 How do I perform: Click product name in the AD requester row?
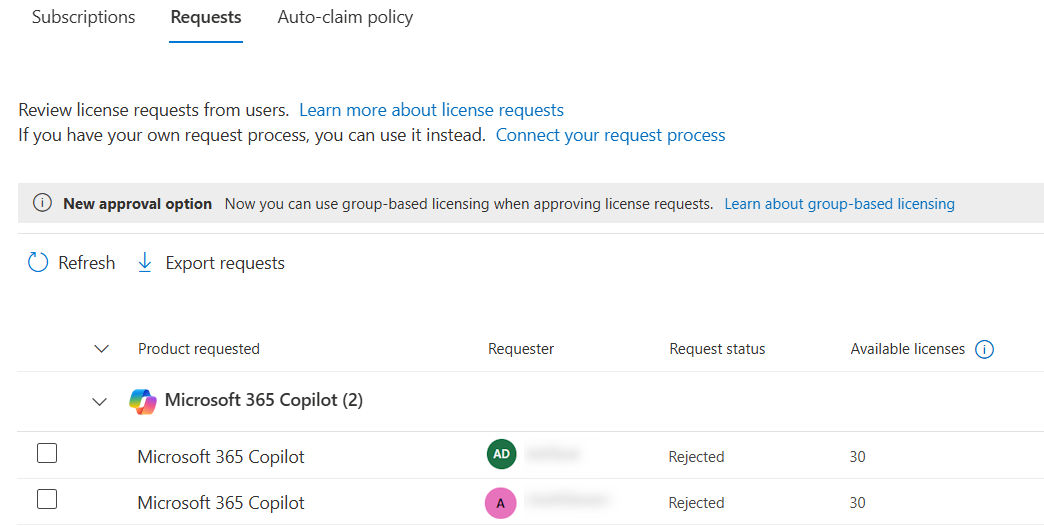[221, 457]
